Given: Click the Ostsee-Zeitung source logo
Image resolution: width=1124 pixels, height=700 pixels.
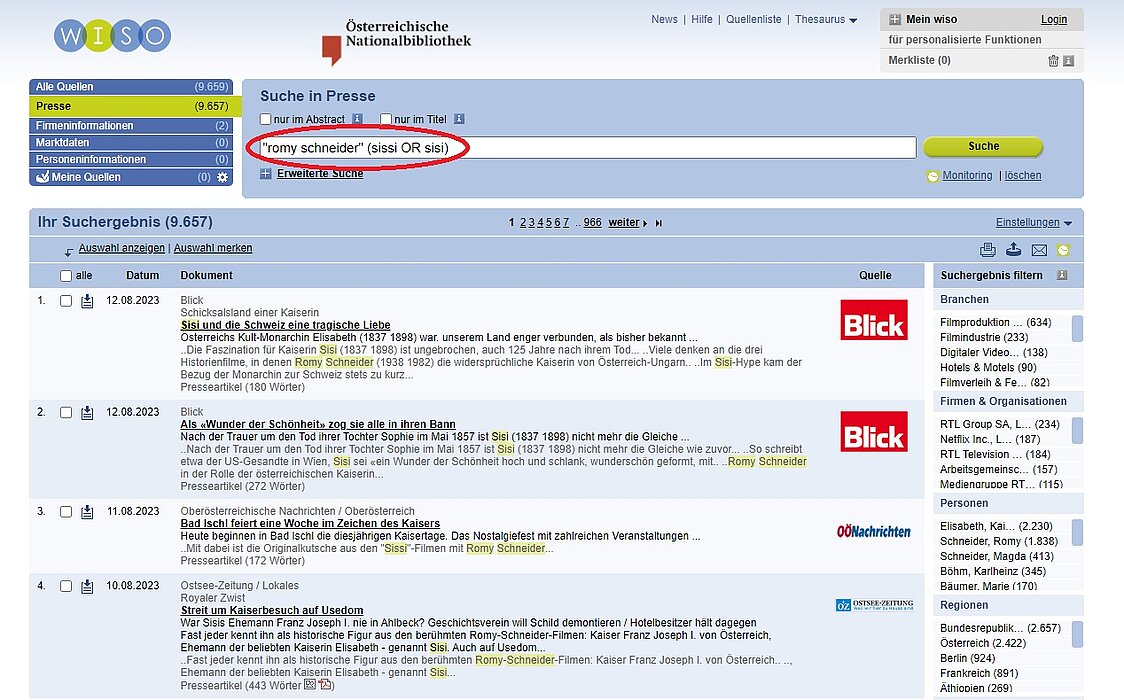Looking at the screenshot, I should pyautogui.click(x=875, y=605).
